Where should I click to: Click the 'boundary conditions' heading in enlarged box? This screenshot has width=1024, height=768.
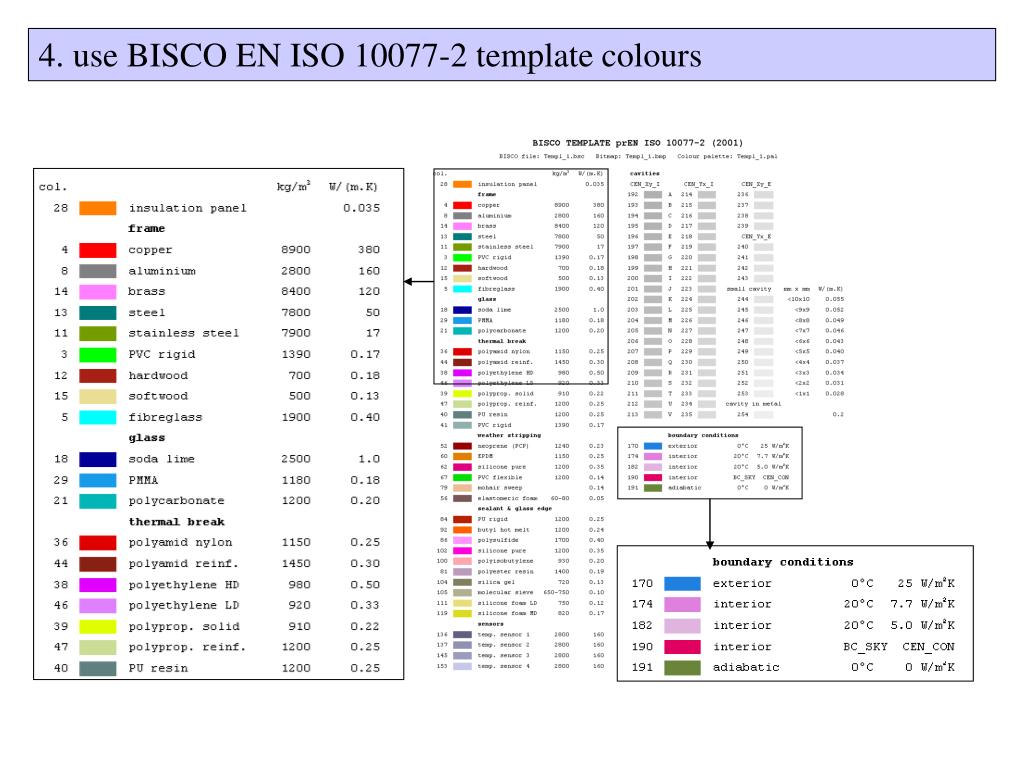[782, 562]
